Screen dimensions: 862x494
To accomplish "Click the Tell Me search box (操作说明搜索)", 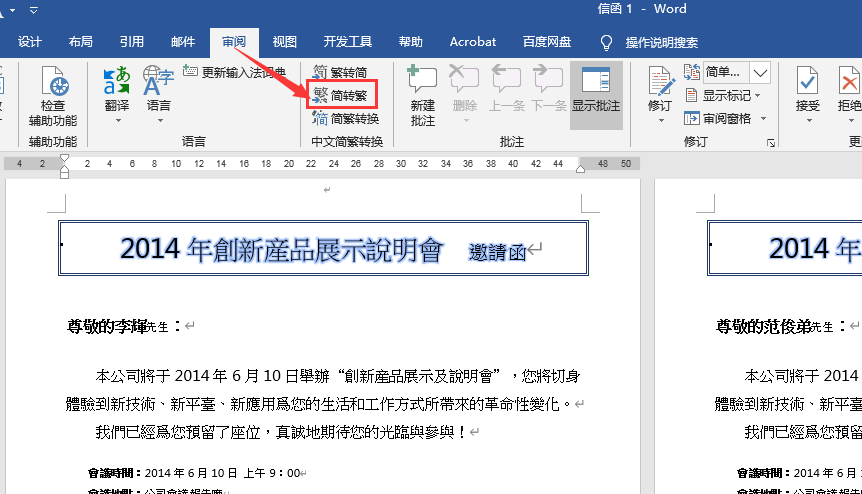I will [x=662, y=42].
